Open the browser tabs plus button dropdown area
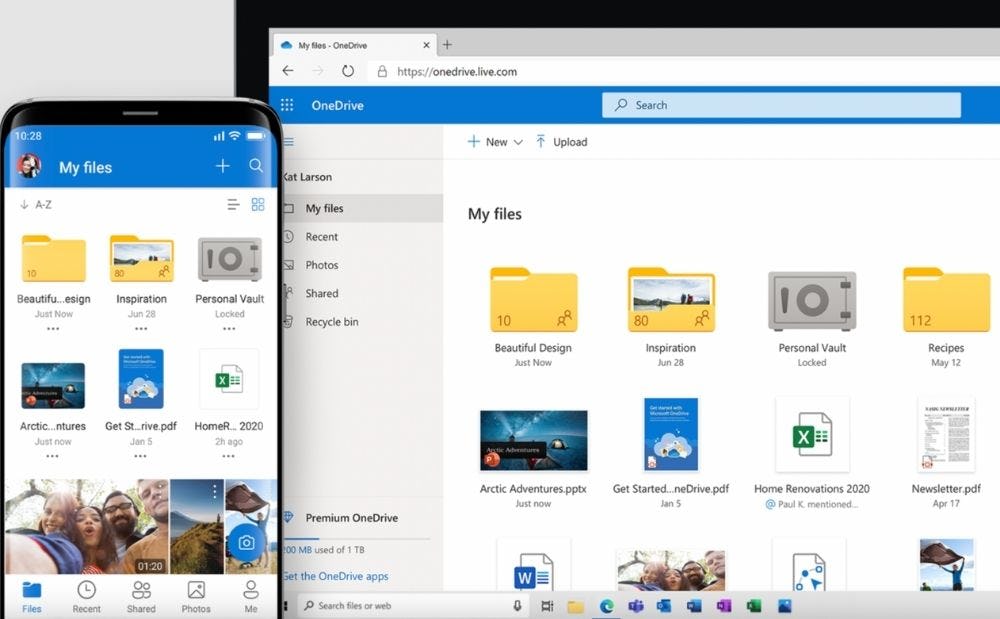 click(x=446, y=44)
